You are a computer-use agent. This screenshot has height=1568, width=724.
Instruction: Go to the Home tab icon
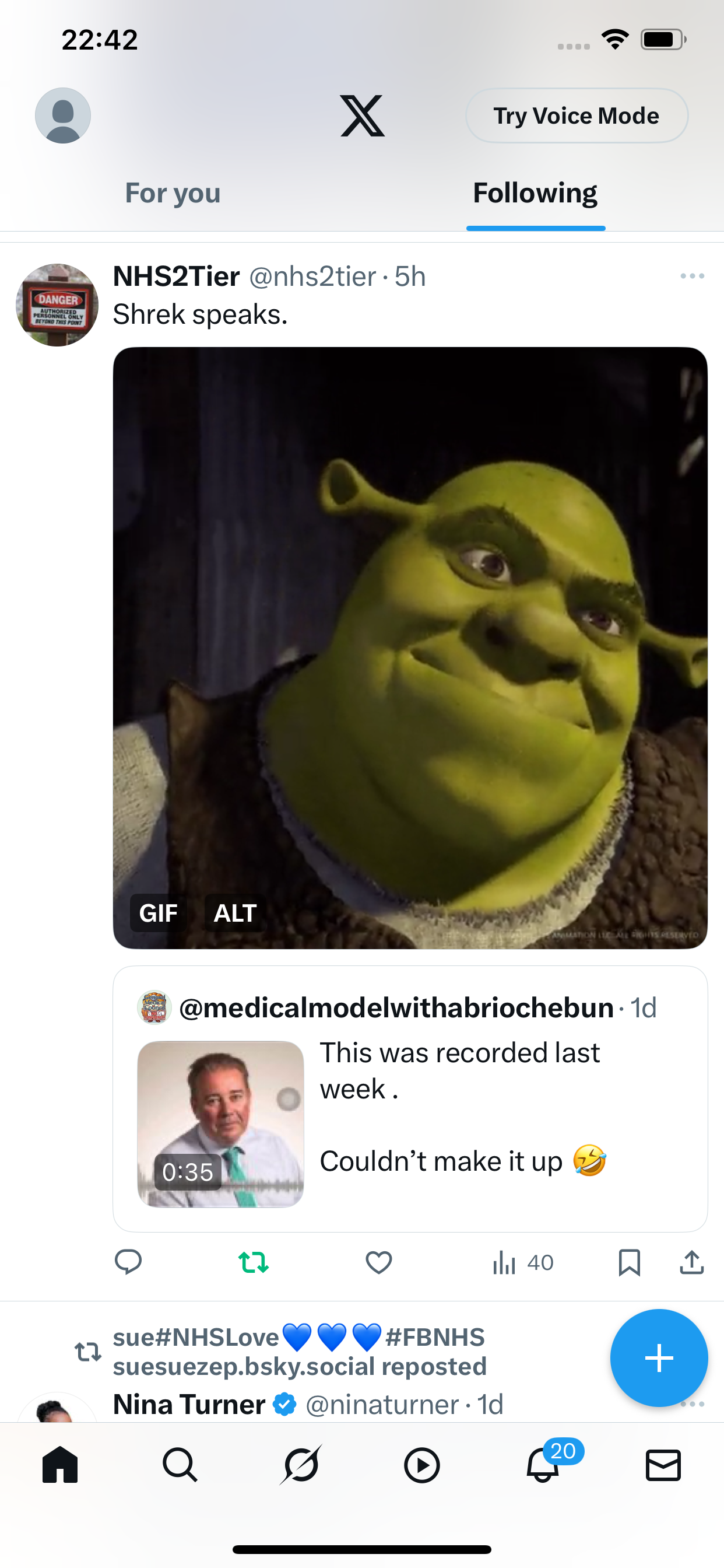point(60,1465)
